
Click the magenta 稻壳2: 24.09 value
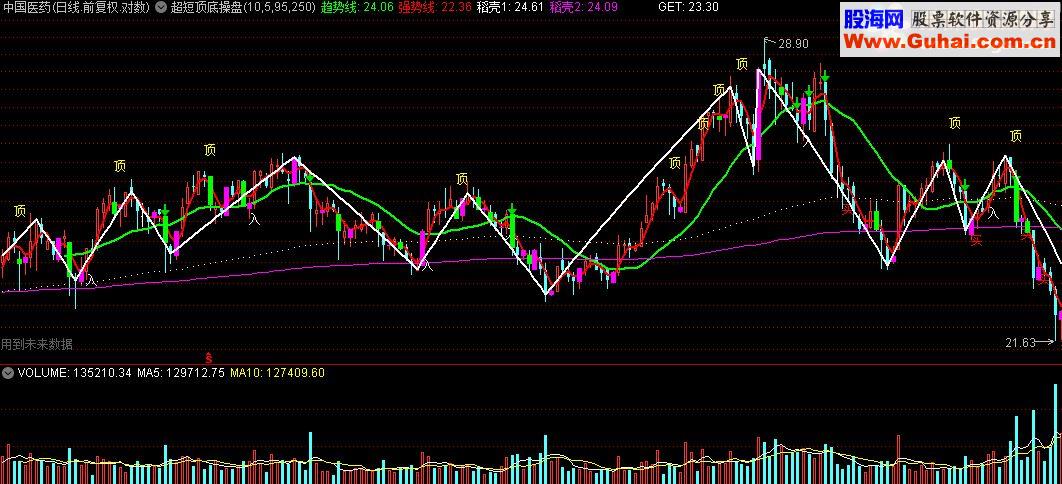coord(583,8)
